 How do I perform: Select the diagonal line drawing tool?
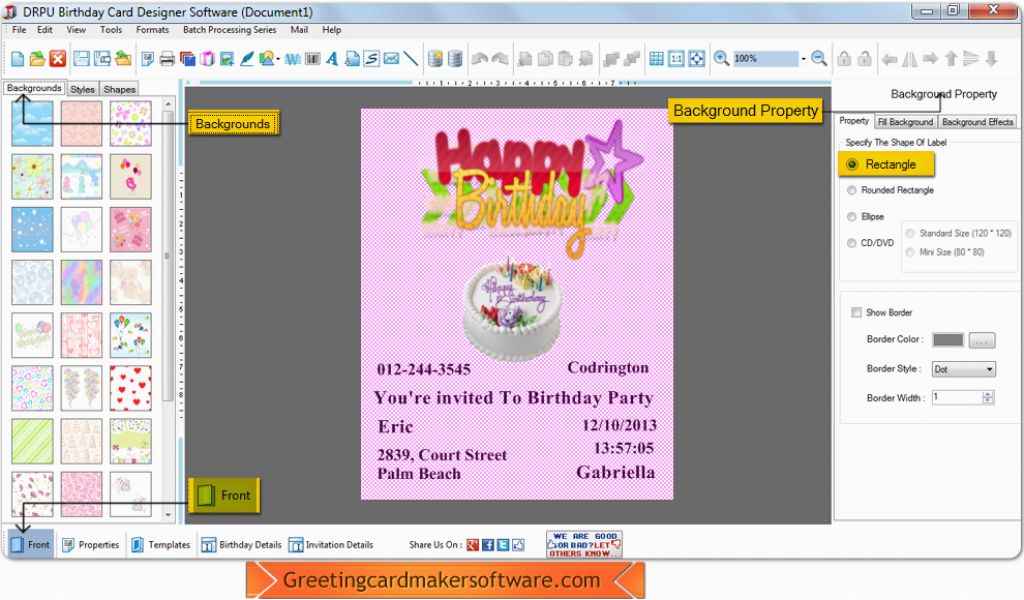point(411,59)
